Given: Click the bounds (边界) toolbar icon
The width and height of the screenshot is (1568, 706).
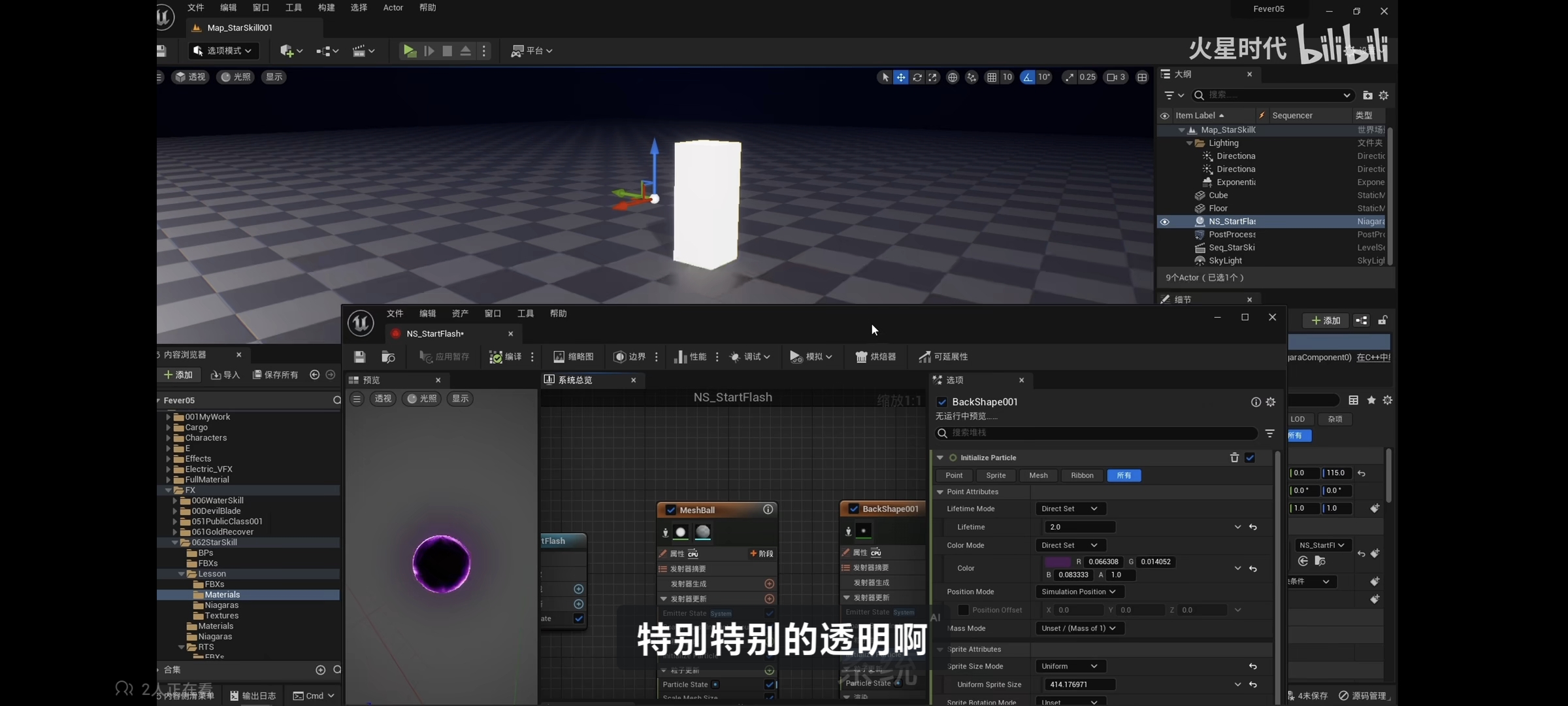Looking at the screenshot, I should pyautogui.click(x=619, y=357).
